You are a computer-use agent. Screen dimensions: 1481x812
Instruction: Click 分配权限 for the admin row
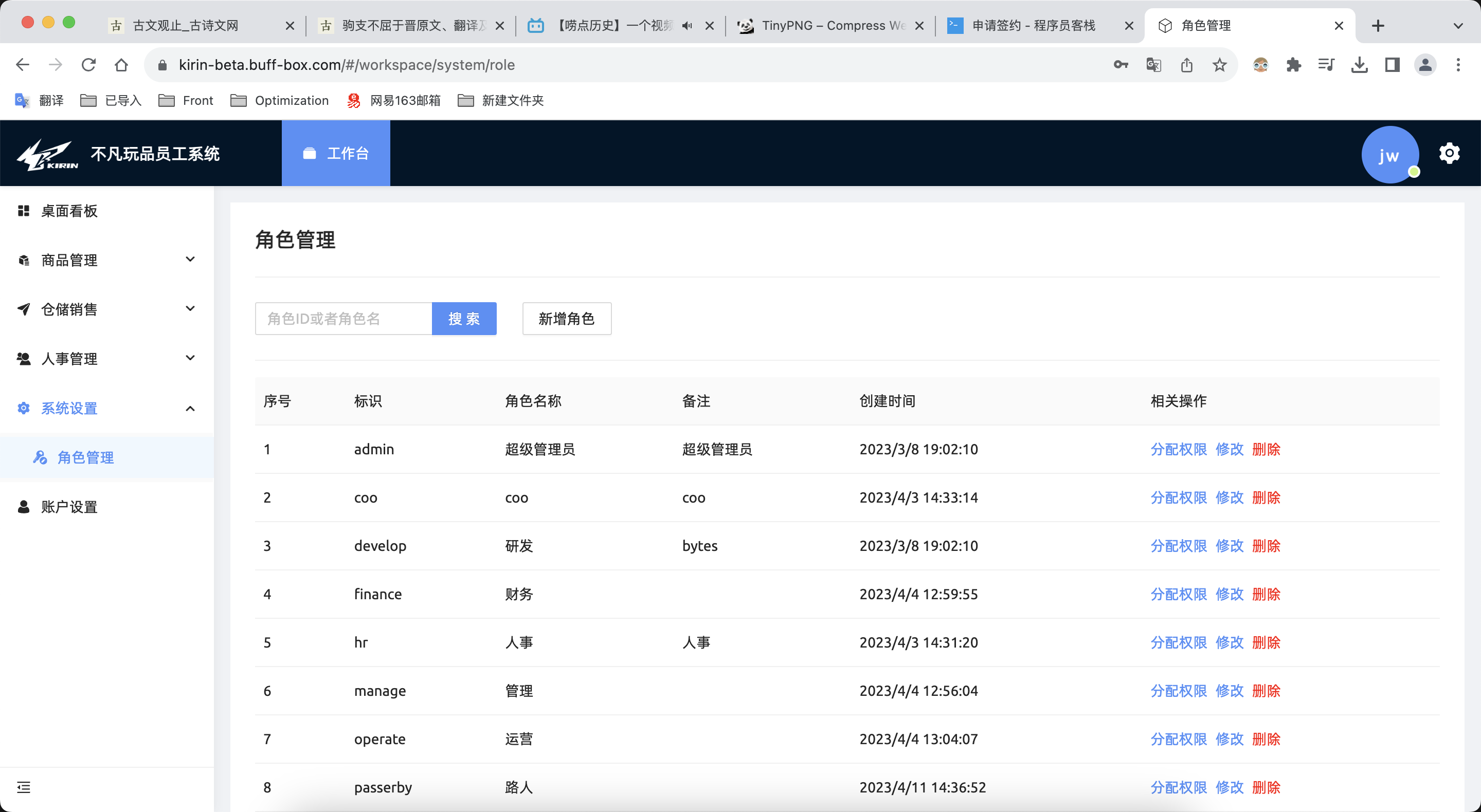(x=1179, y=449)
